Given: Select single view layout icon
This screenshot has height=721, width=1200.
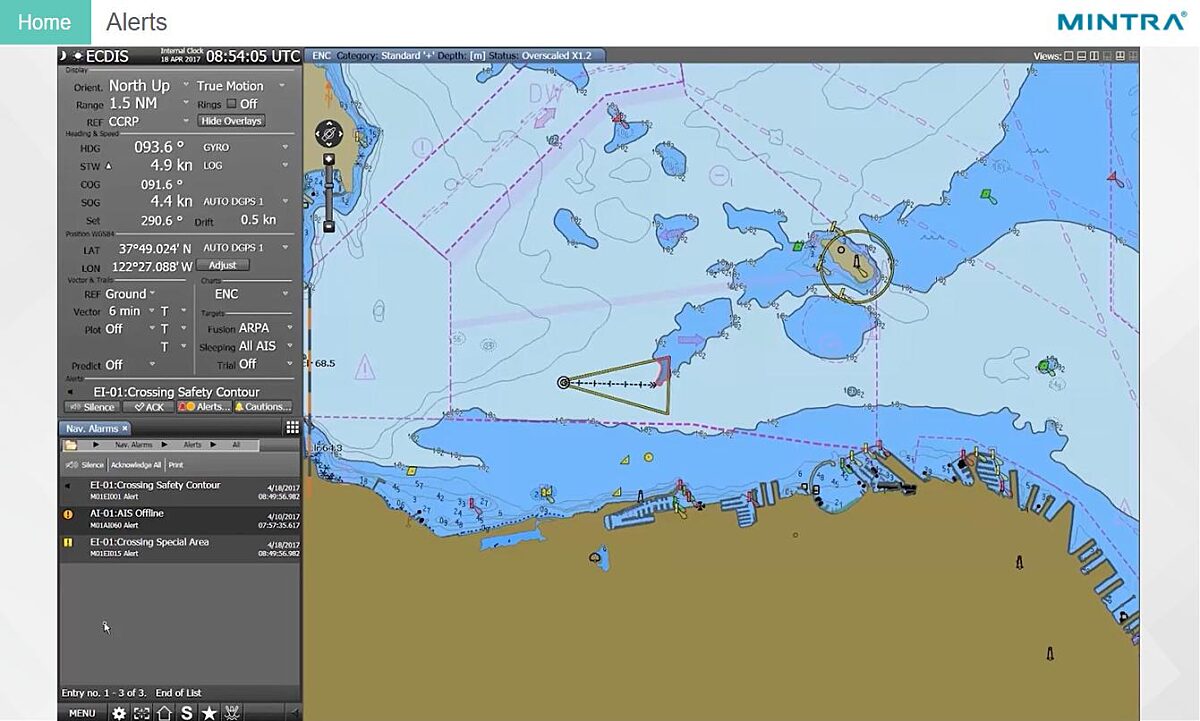Looking at the screenshot, I should tap(1069, 56).
